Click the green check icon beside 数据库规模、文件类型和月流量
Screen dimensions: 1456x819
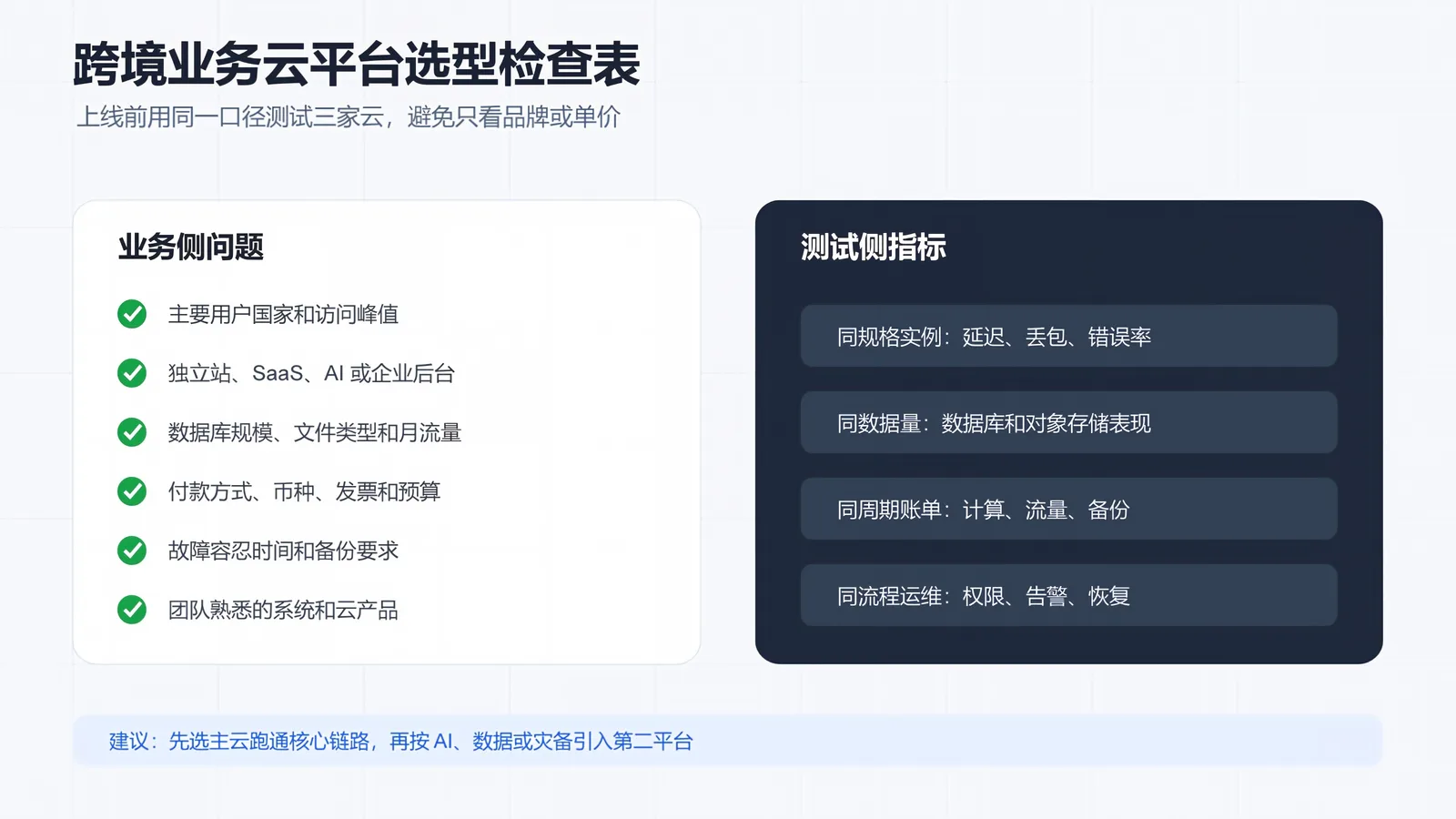click(x=132, y=432)
